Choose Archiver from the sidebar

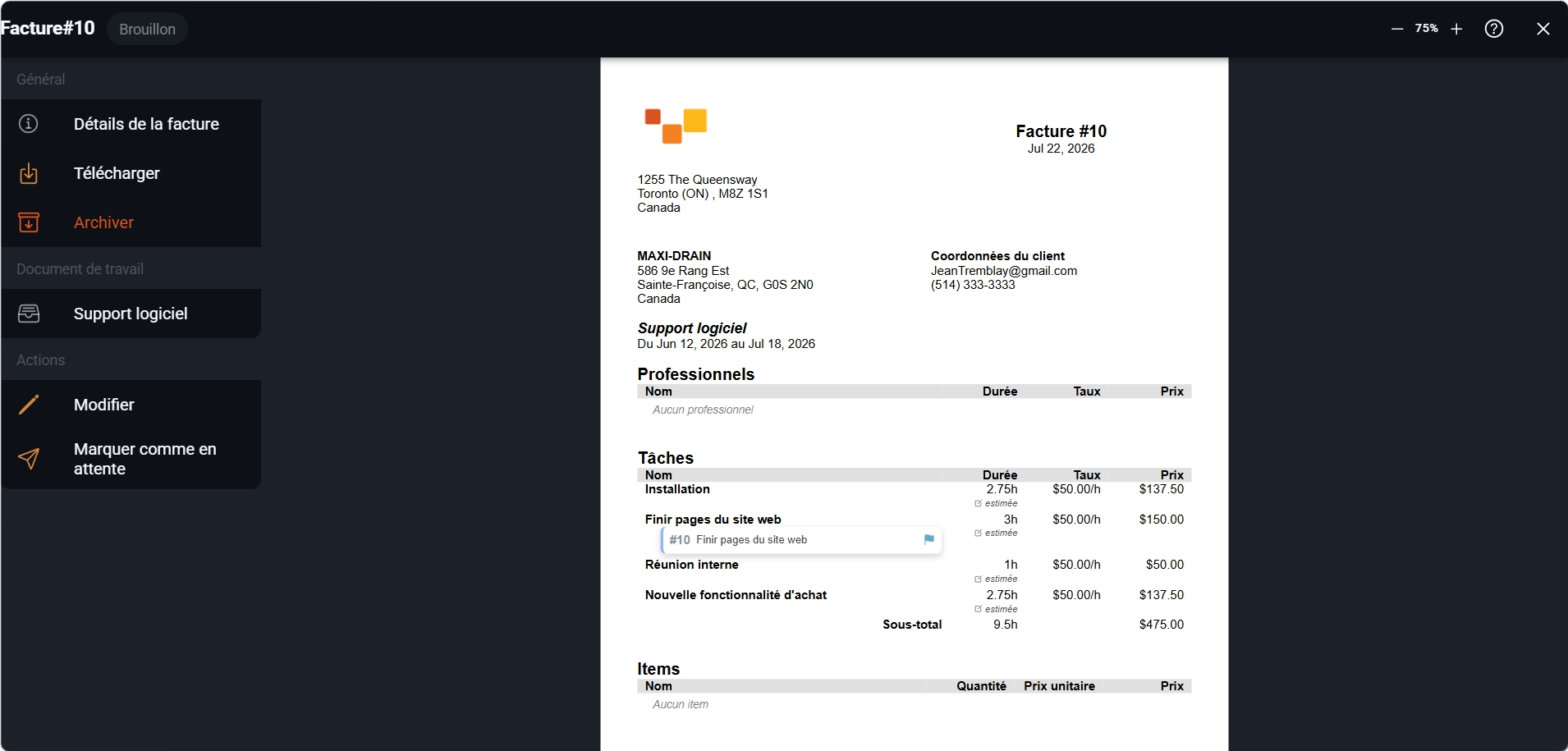pyautogui.click(x=131, y=222)
